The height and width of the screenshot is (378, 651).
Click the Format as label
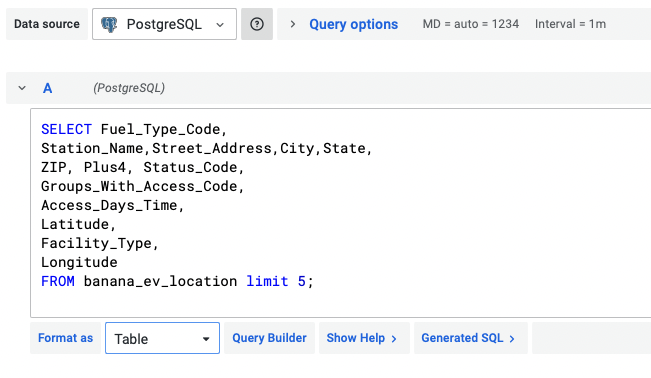[66, 338]
